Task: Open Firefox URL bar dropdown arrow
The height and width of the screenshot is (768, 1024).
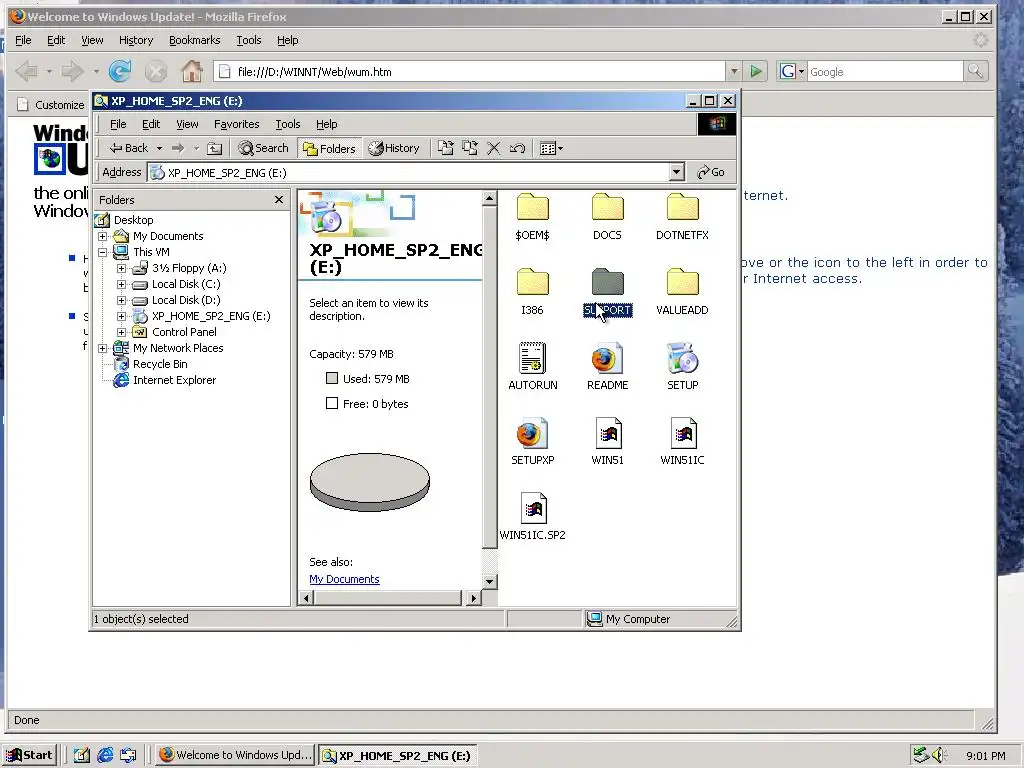Action: (x=733, y=71)
